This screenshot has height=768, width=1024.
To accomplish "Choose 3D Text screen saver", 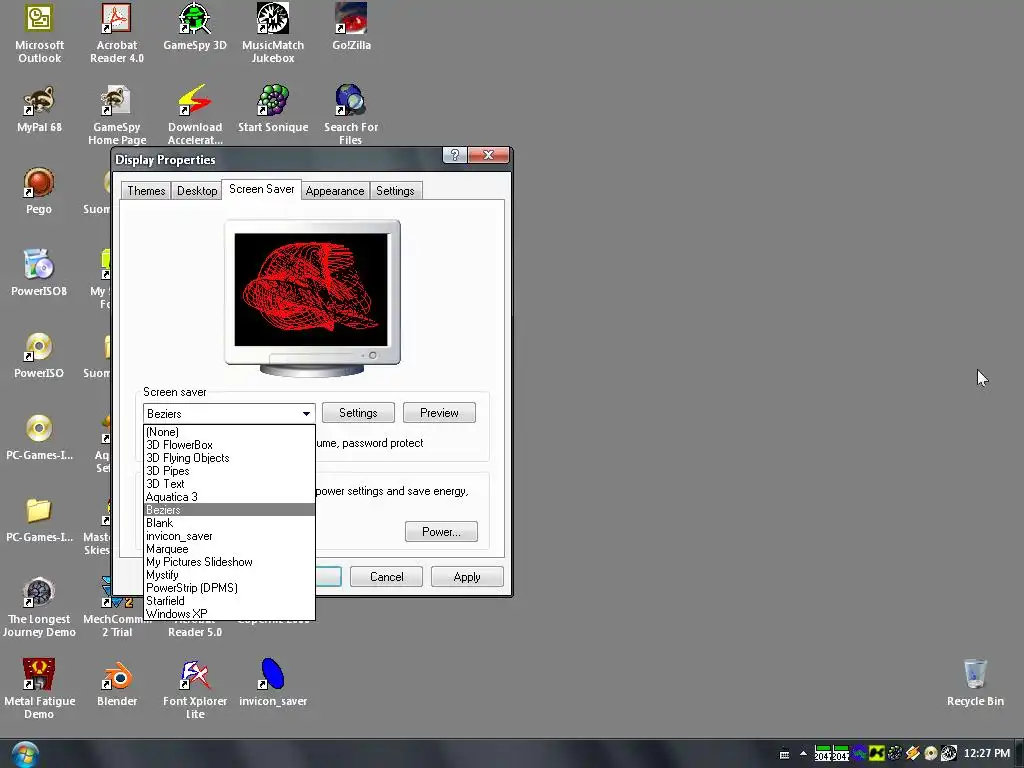I will coord(229,484).
